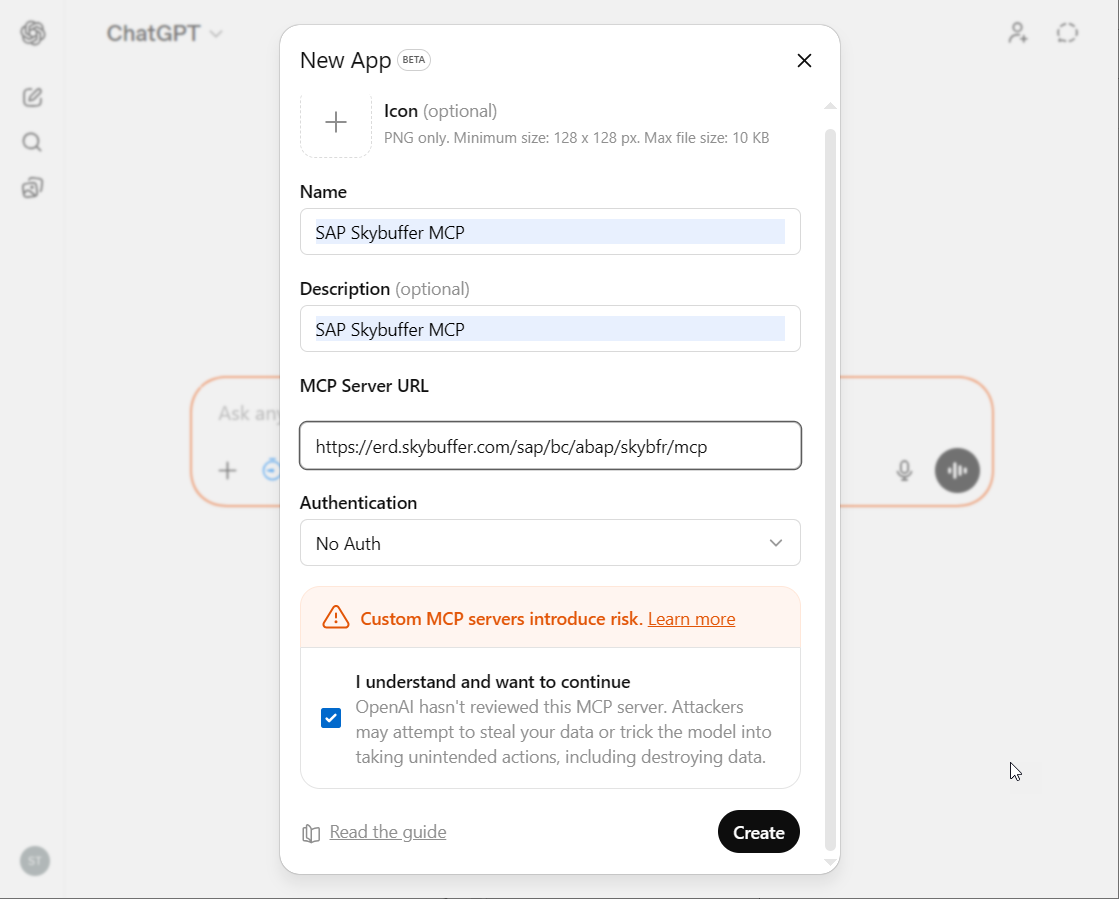Click the temporary chat dashed circle icon
This screenshot has width=1119, height=899.
1067,33
